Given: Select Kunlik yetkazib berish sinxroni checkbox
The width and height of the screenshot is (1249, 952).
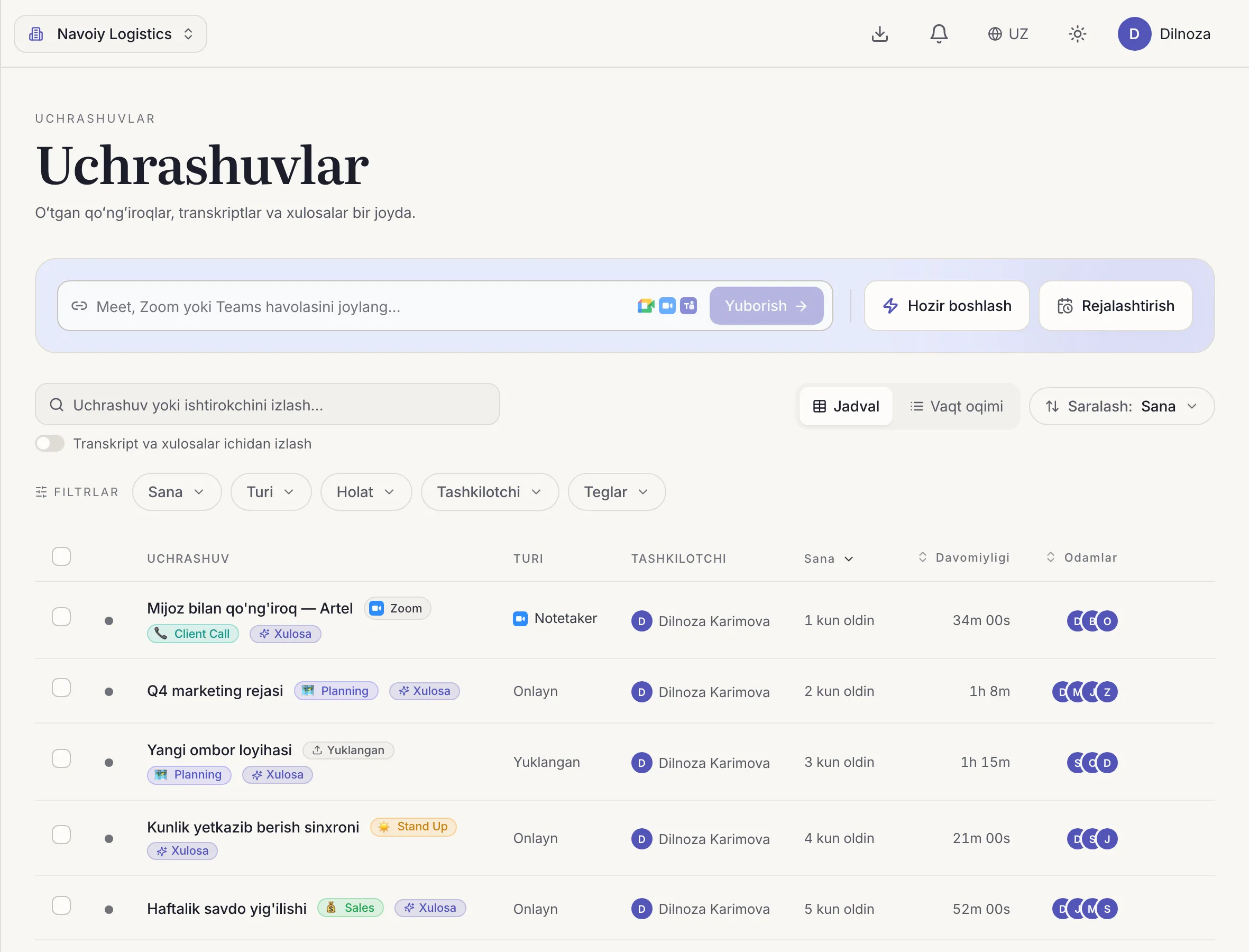Looking at the screenshot, I should pos(61,834).
